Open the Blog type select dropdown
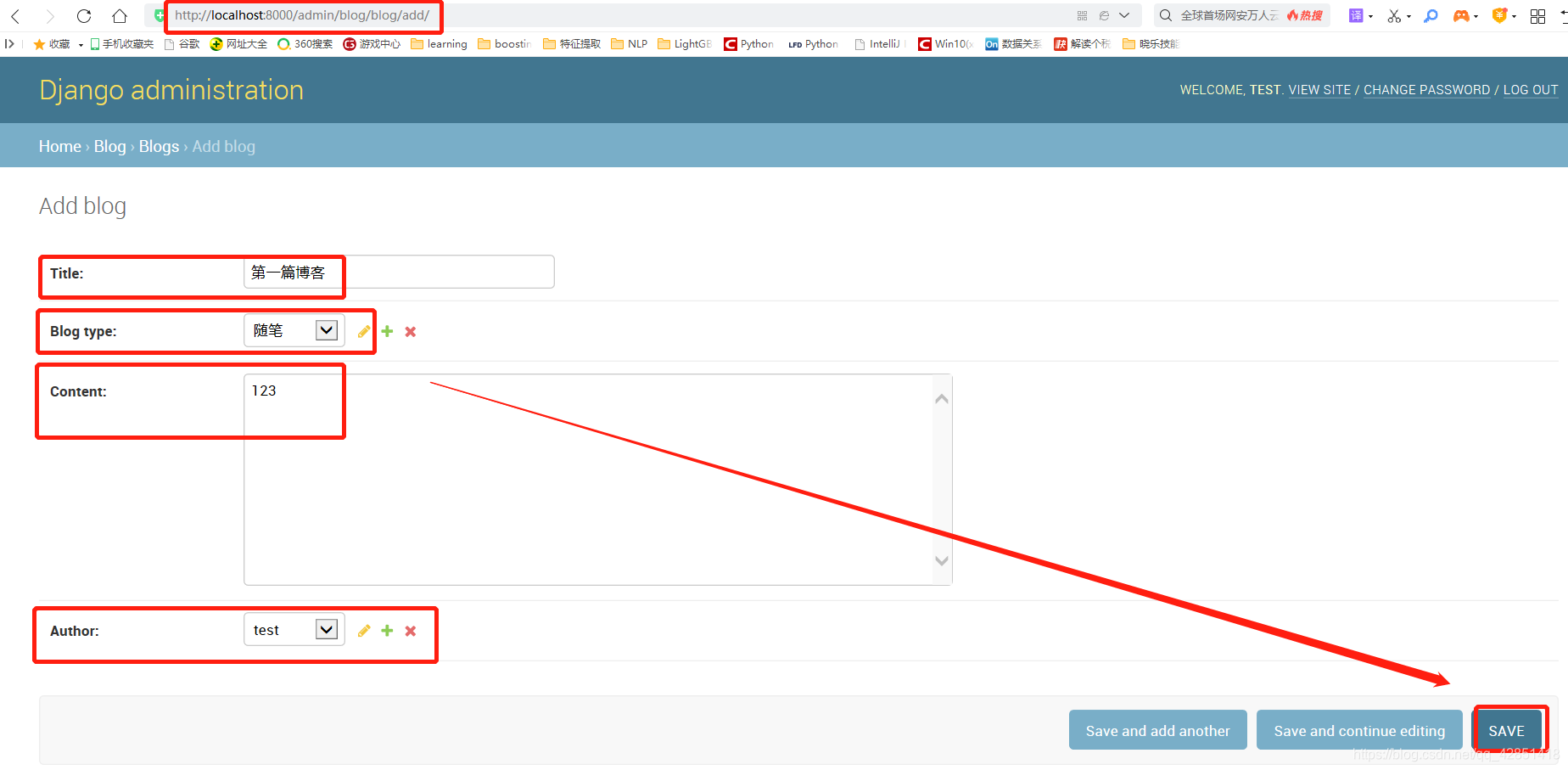1568x770 pixels. click(x=294, y=330)
